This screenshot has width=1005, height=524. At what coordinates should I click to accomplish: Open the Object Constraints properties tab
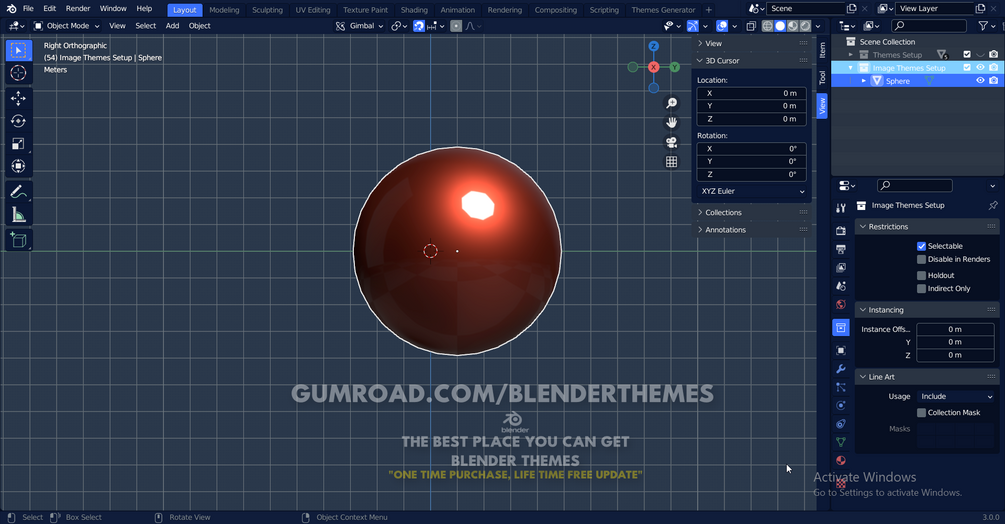[841, 424]
